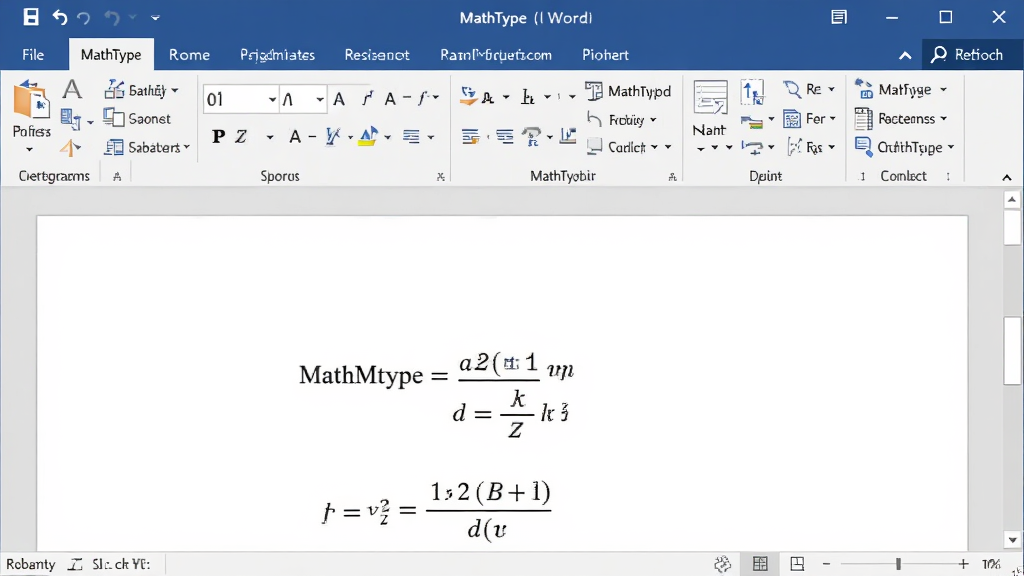The image size is (1024, 576).
Task: Click the Save icon in title bar
Action: click(31, 17)
